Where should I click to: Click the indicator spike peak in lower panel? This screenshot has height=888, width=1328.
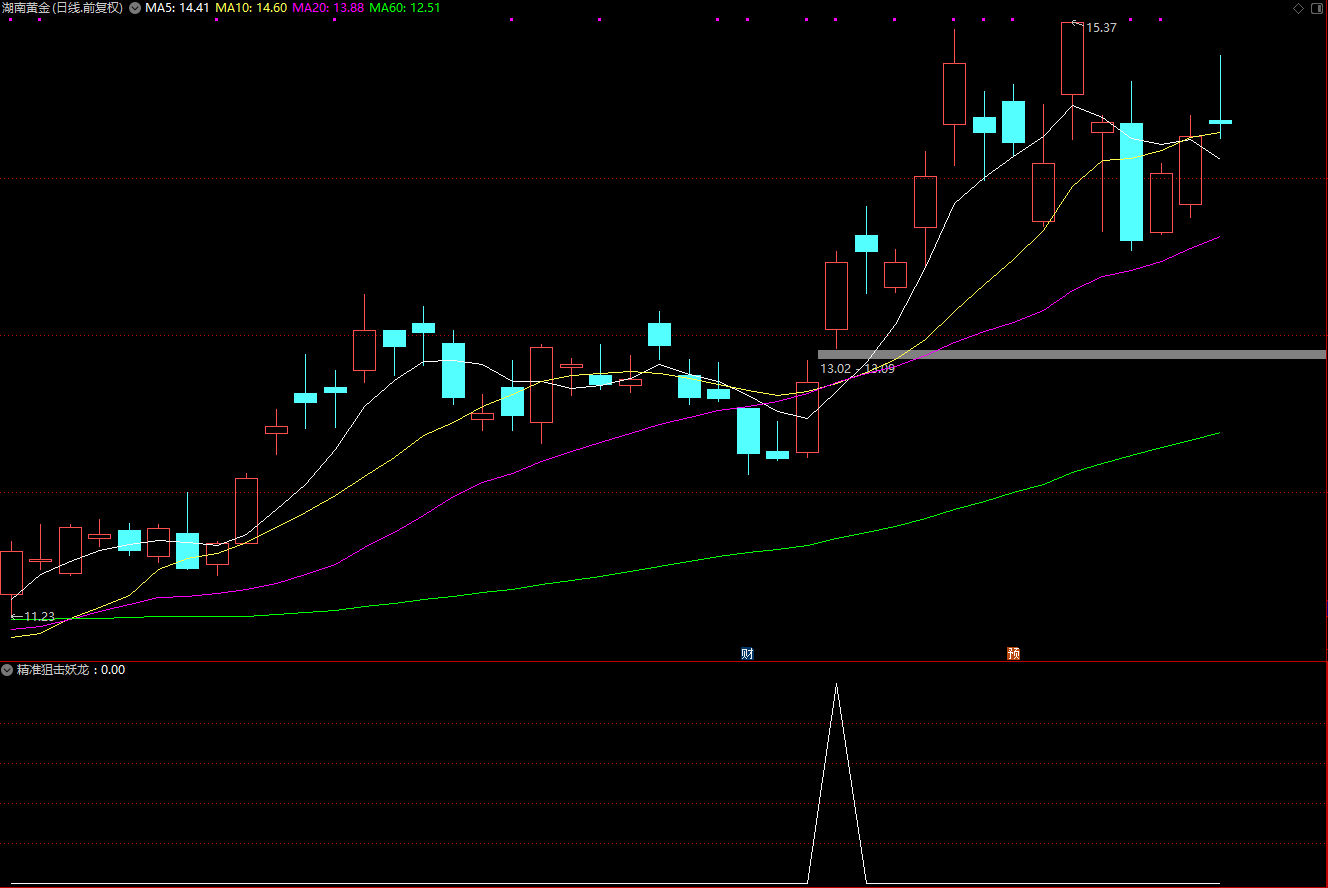click(x=836, y=684)
